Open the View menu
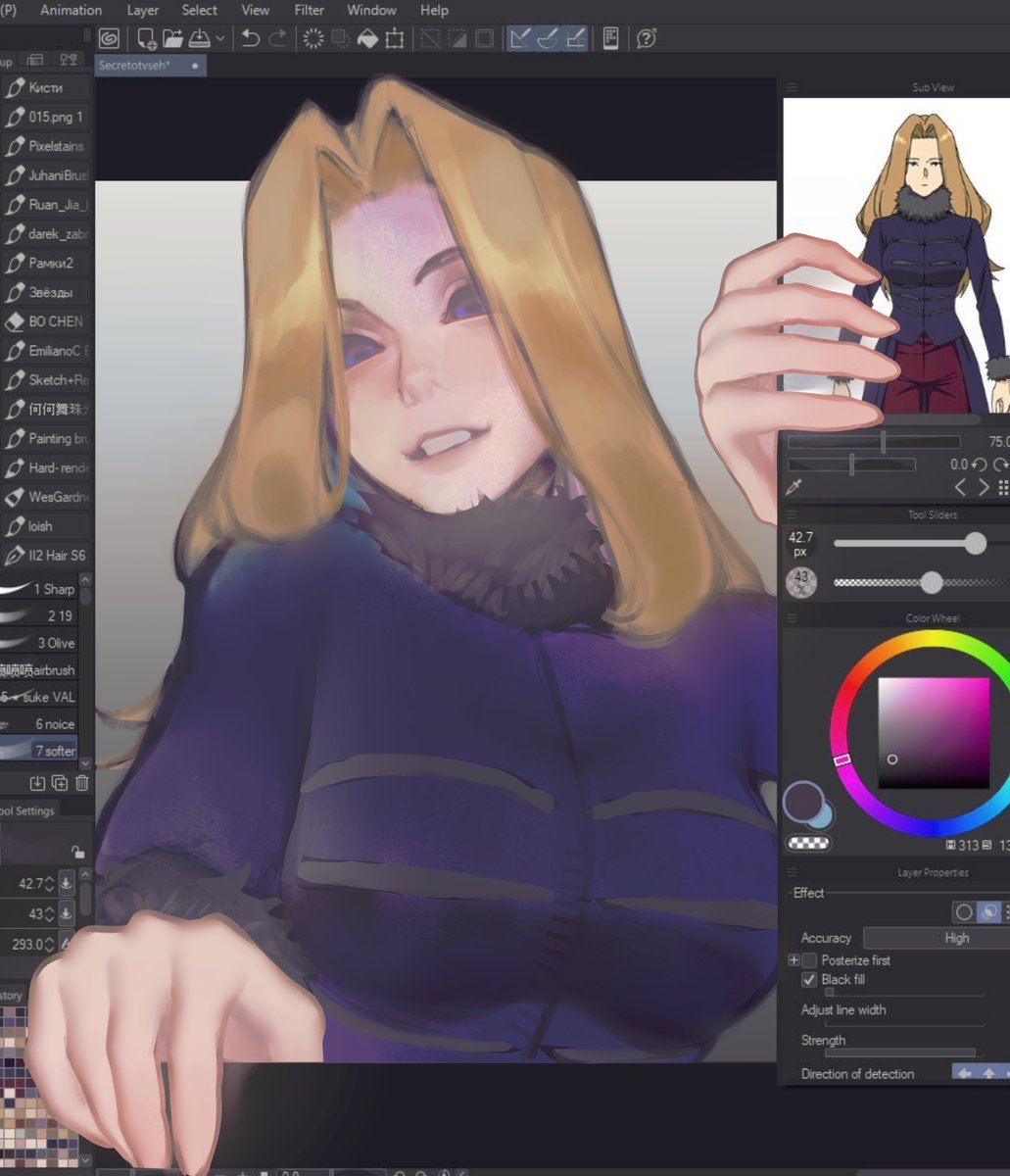The width and height of the screenshot is (1010, 1176). click(256, 10)
